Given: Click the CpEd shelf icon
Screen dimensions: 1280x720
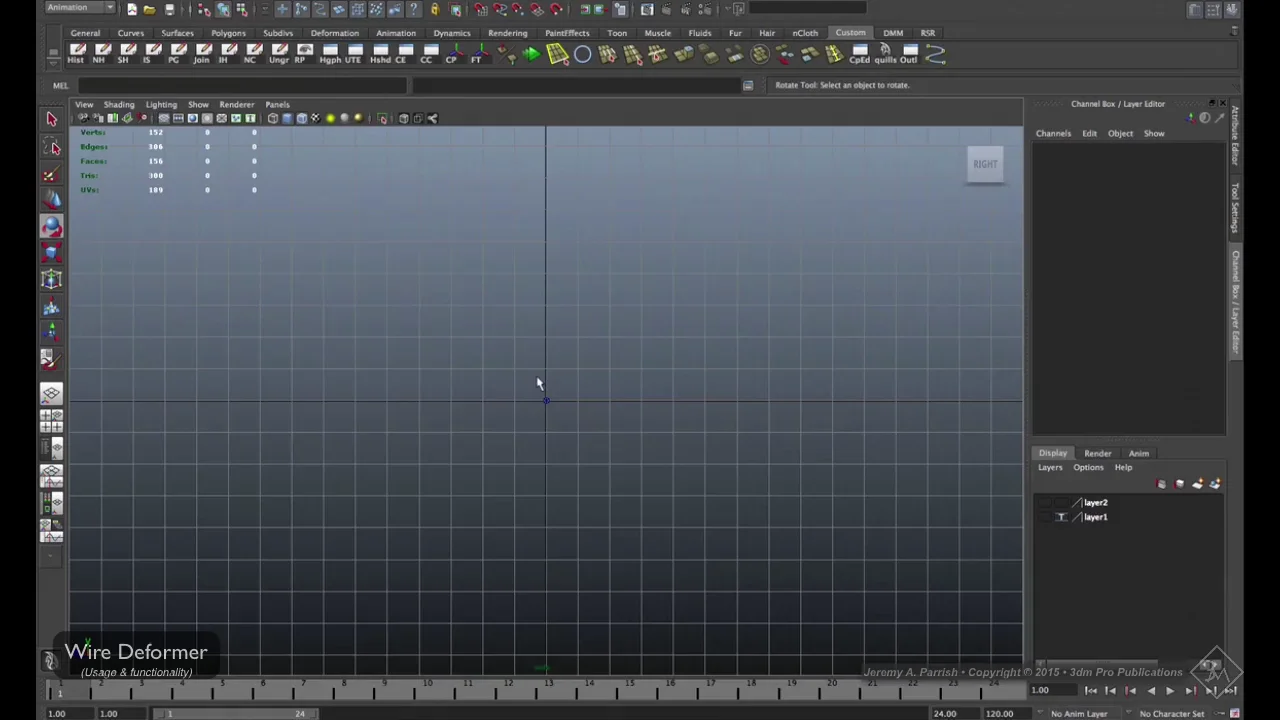Looking at the screenshot, I should tap(859, 54).
